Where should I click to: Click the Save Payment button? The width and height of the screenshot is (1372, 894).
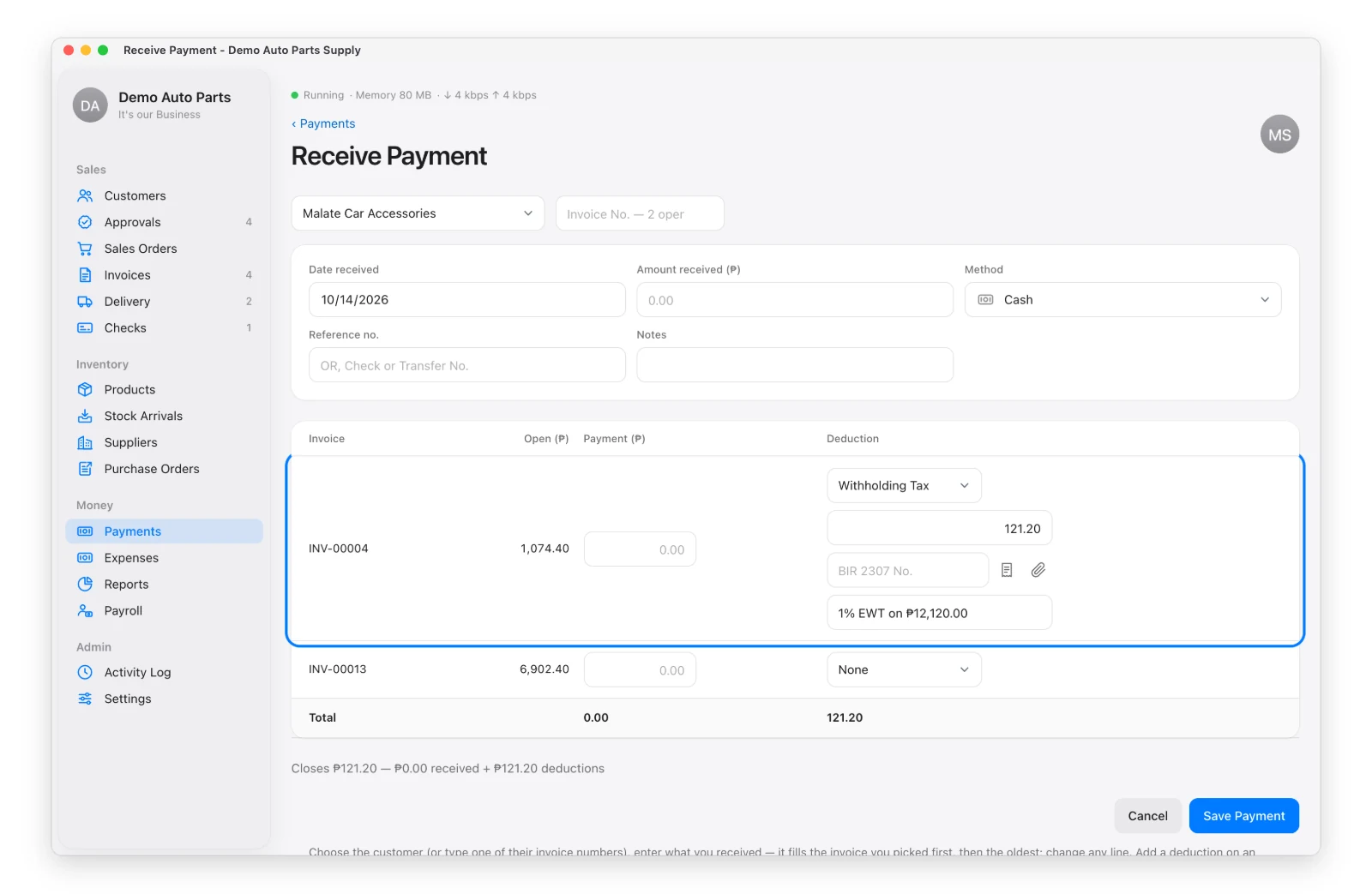(1243, 816)
